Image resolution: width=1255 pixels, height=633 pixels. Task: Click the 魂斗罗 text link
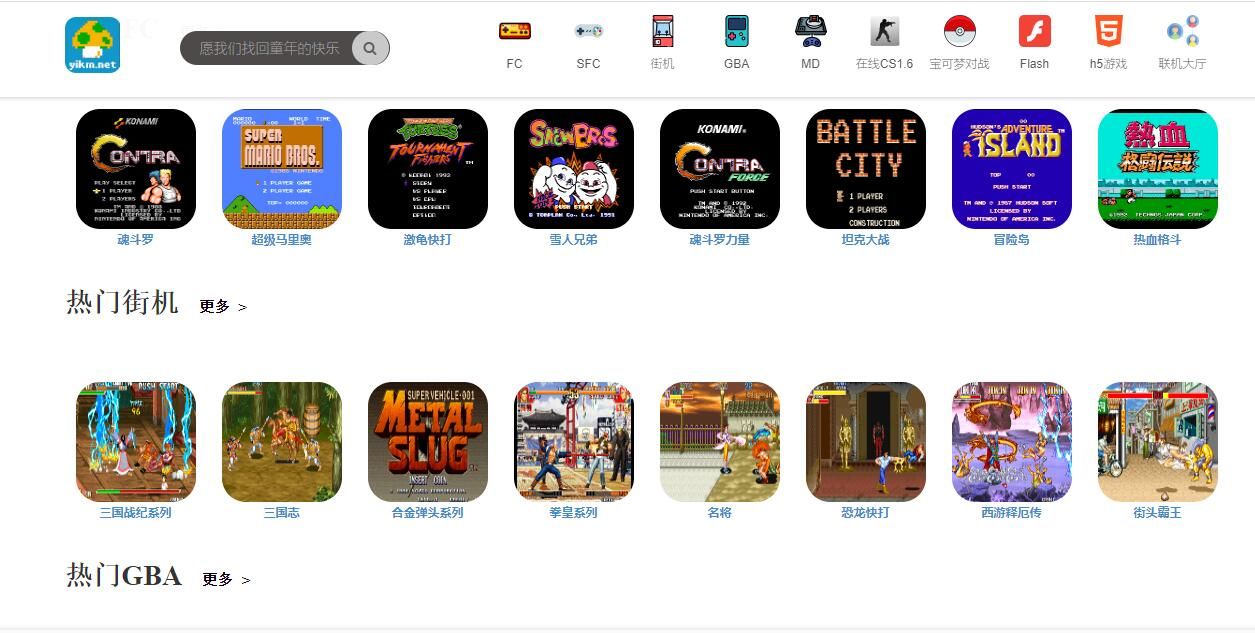coord(136,240)
